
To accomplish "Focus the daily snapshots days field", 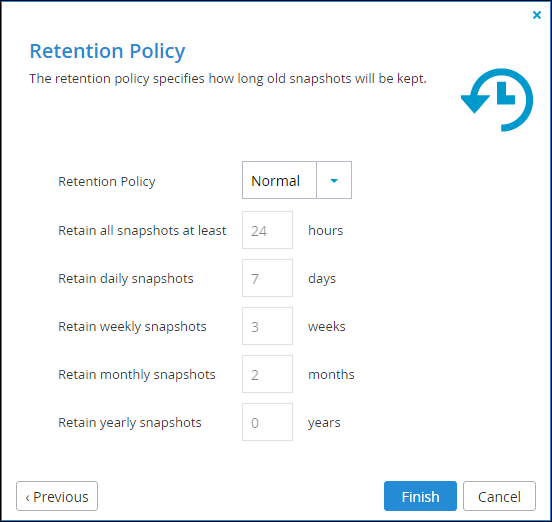I will [267, 278].
